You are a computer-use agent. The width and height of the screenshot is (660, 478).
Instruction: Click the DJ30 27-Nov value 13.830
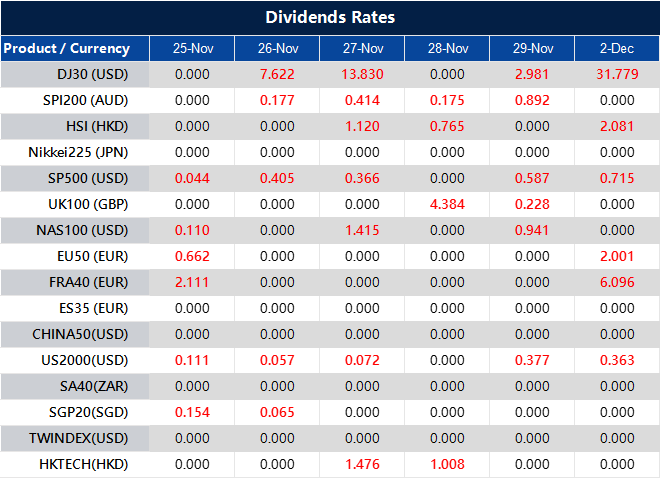pyautogui.click(x=362, y=74)
